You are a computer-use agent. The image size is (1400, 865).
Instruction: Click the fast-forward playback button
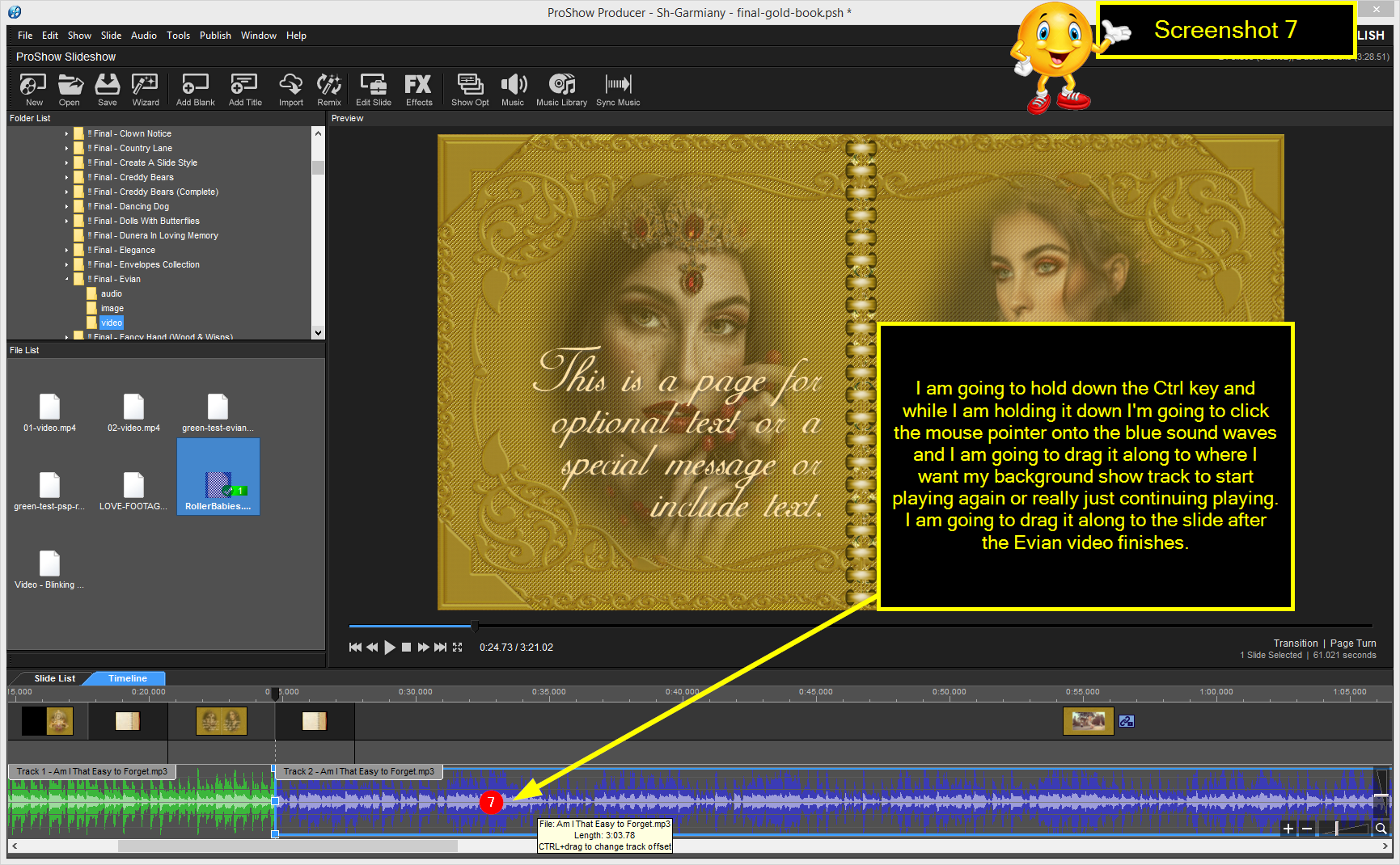[423, 648]
